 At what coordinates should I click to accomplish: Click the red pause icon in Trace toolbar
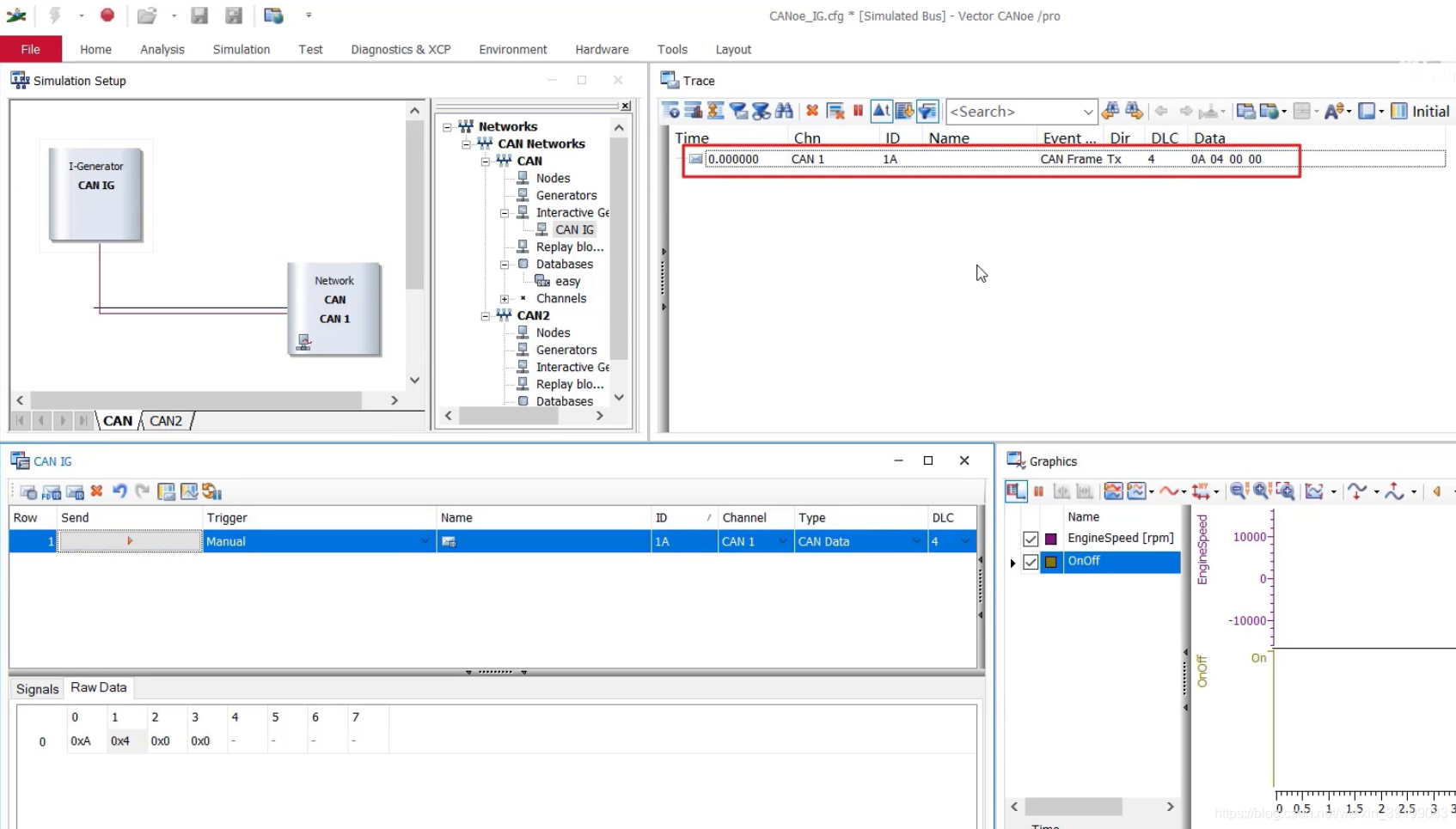858,111
